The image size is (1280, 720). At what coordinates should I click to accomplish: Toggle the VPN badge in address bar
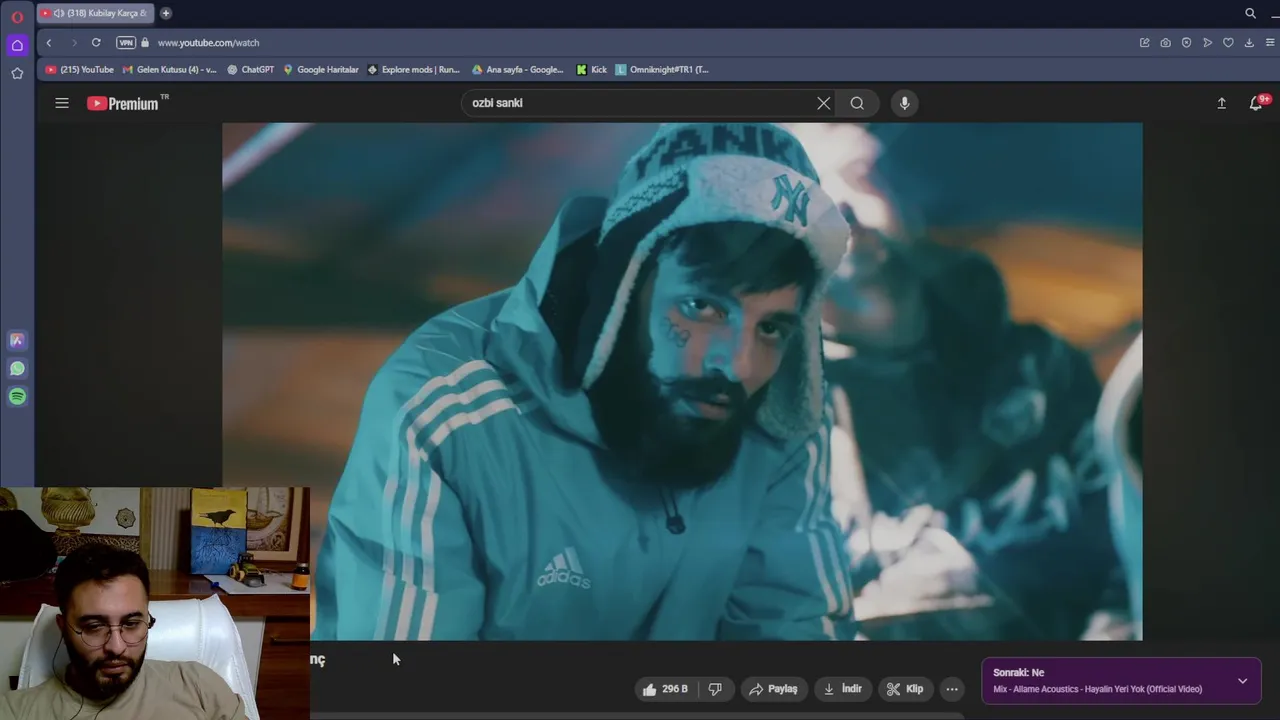[126, 43]
